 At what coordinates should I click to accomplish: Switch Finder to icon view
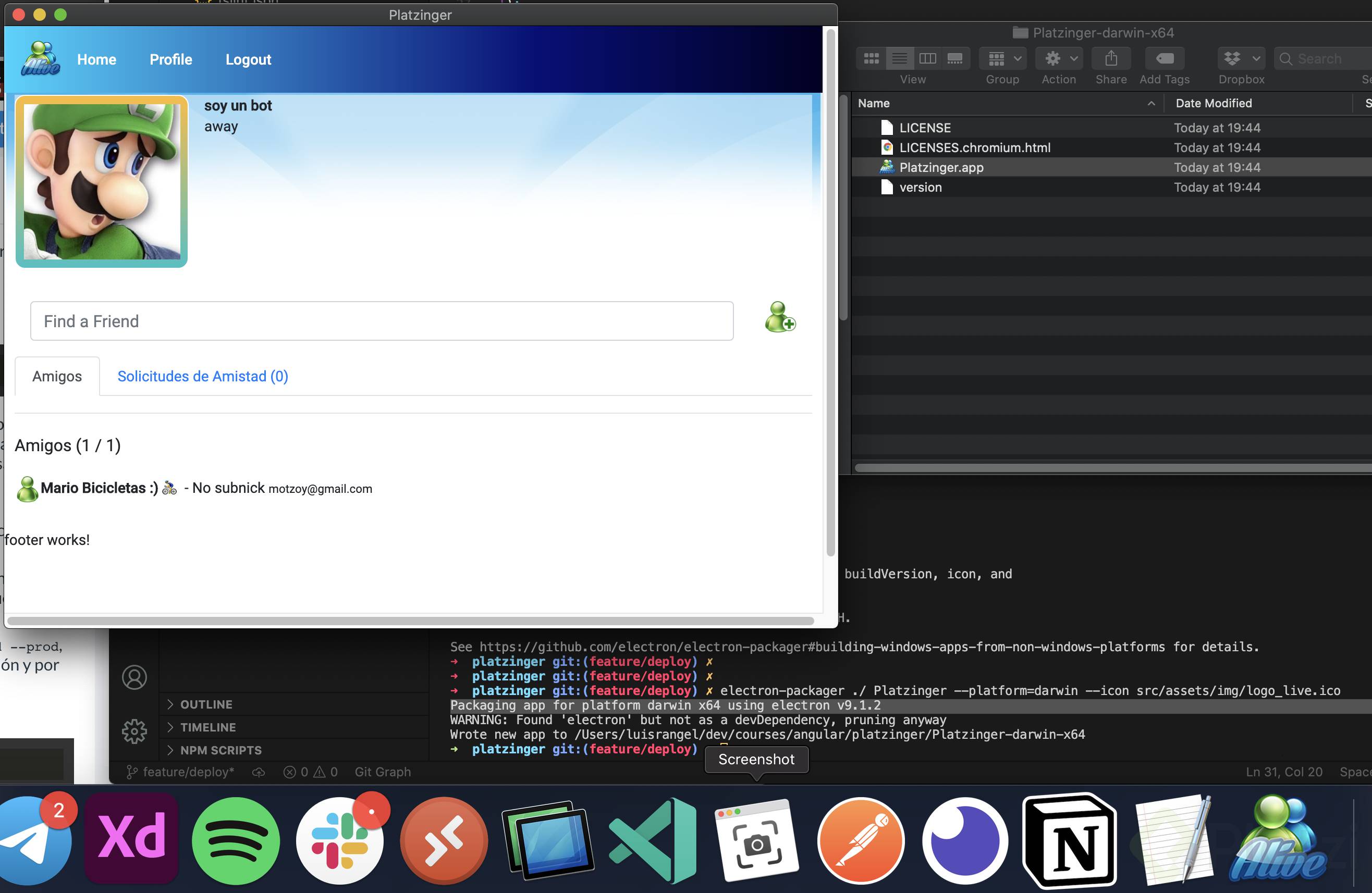(x=871, y=59)
